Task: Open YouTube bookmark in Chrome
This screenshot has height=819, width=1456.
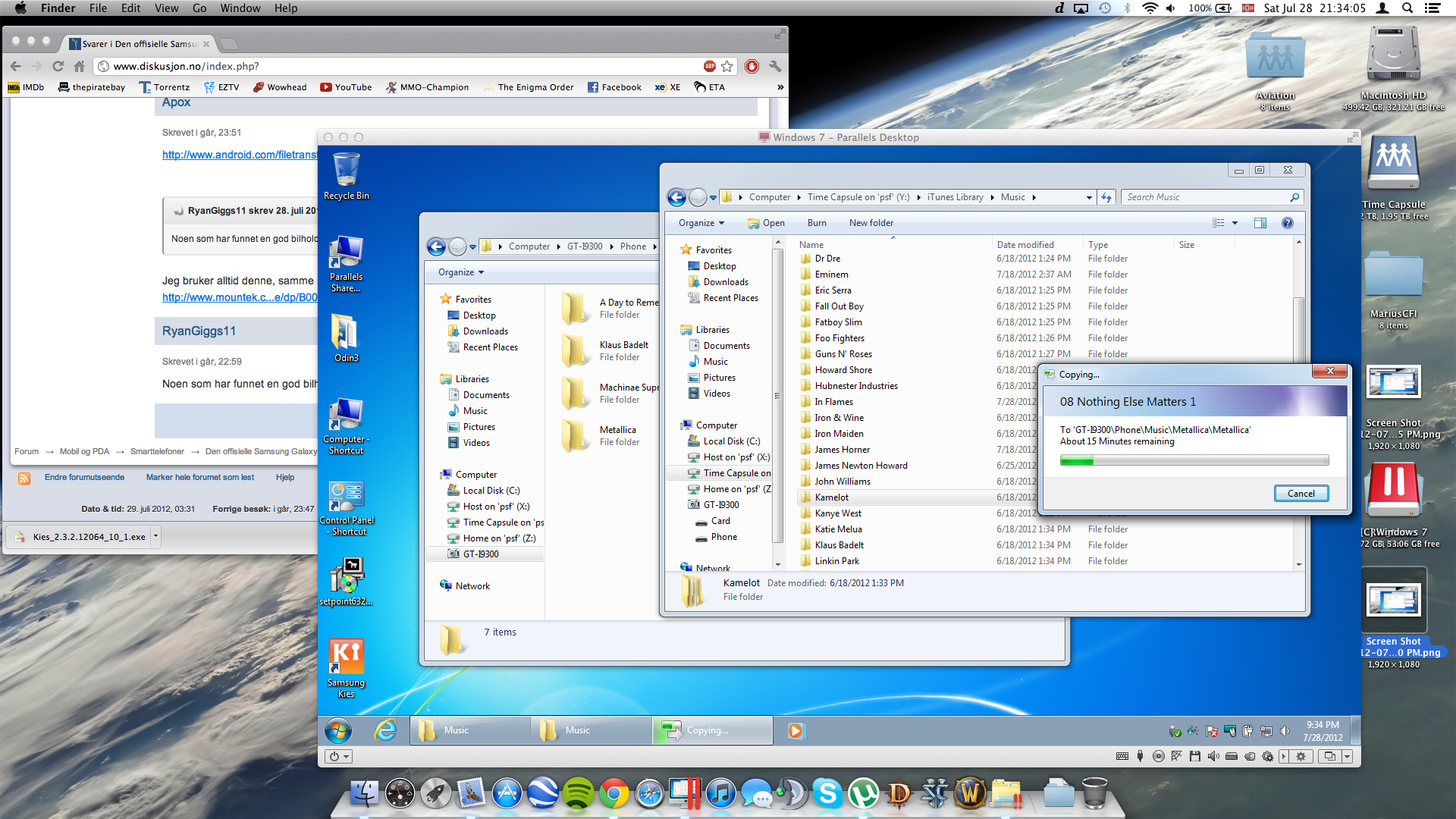Action: tap(346, 87)
